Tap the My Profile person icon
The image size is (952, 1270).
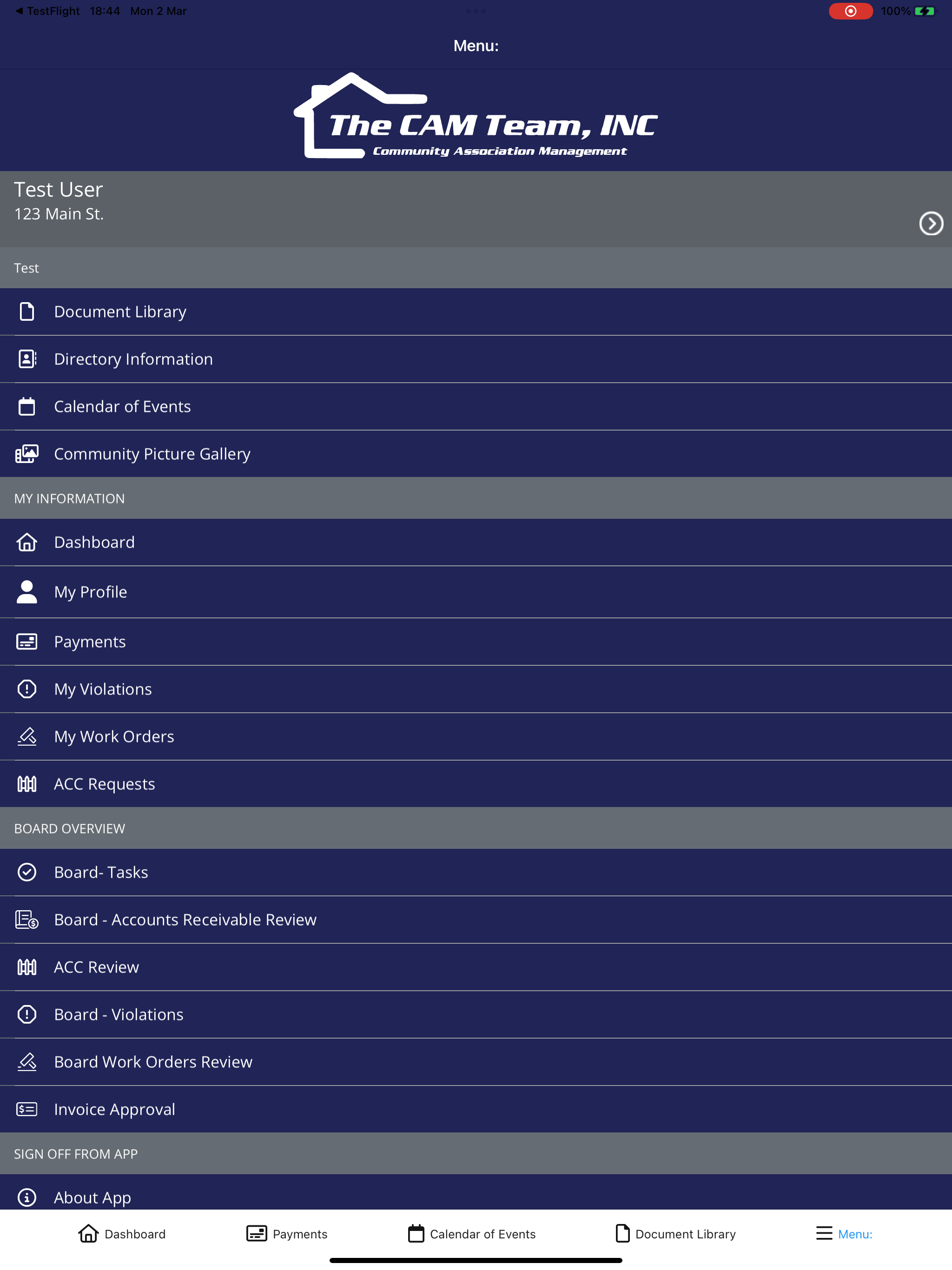(x=26, y=592)
